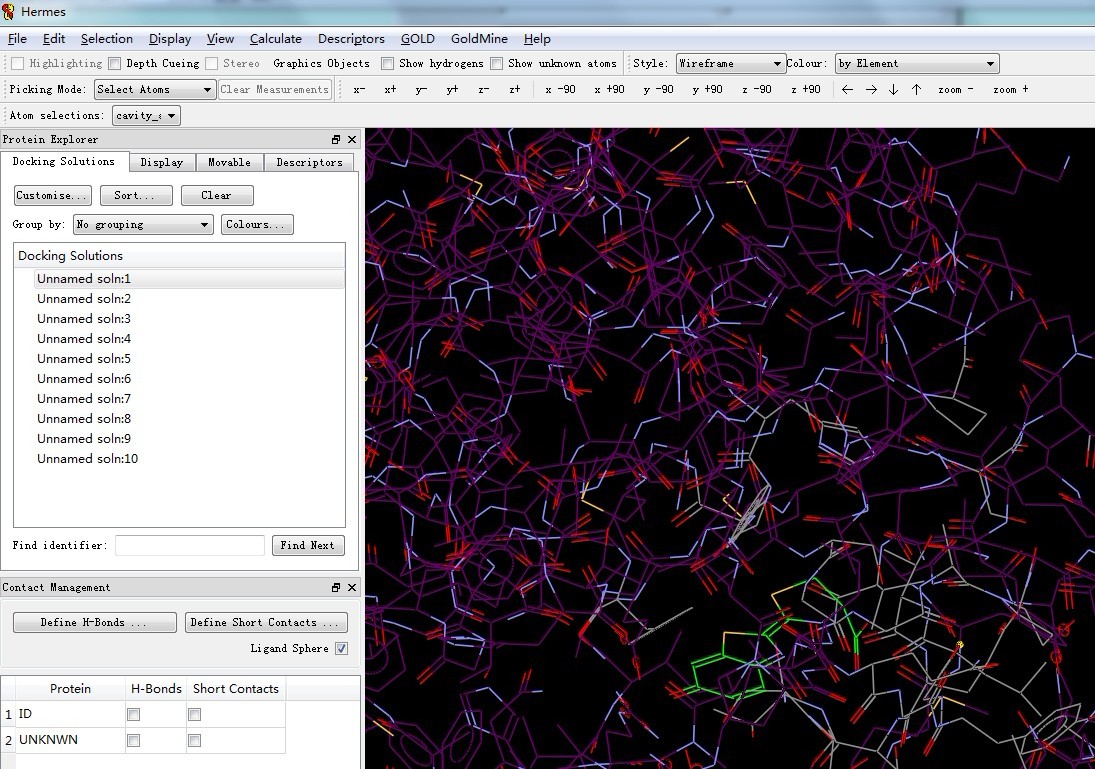1095x769 pixels.
Task: Toggle Show hydrogens checkbox
Action: tap(388, 64)
